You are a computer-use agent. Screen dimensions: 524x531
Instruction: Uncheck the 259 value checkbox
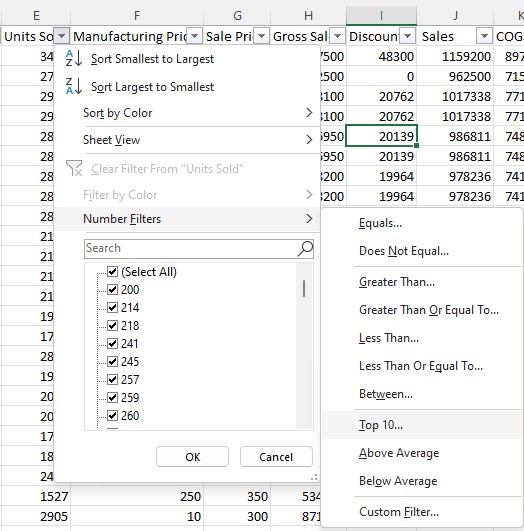point(112,397)
